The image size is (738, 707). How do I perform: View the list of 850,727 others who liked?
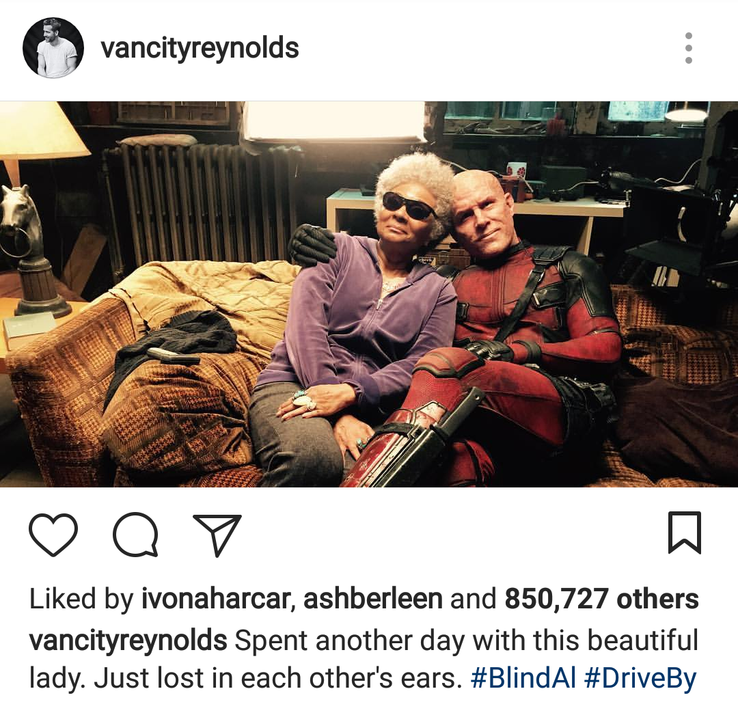pos(602,598)
